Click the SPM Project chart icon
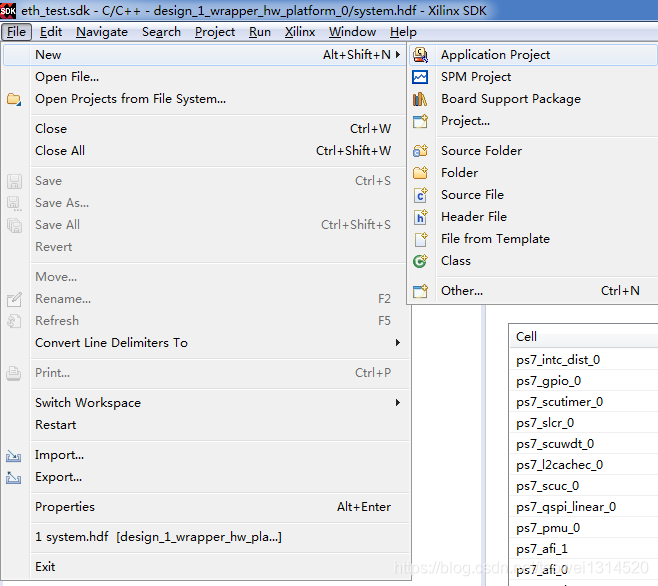Screen dimensions: 658x586 (420, 77)
